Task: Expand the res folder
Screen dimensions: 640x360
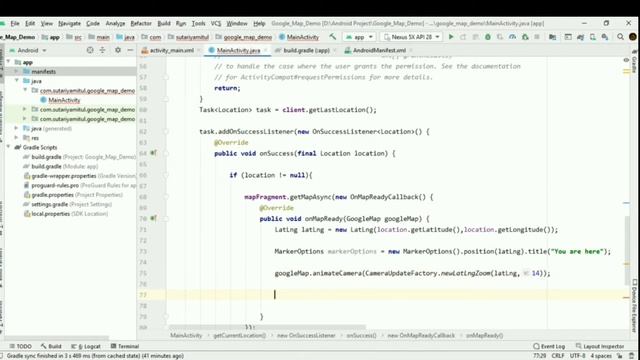Action: click(17, 138)
